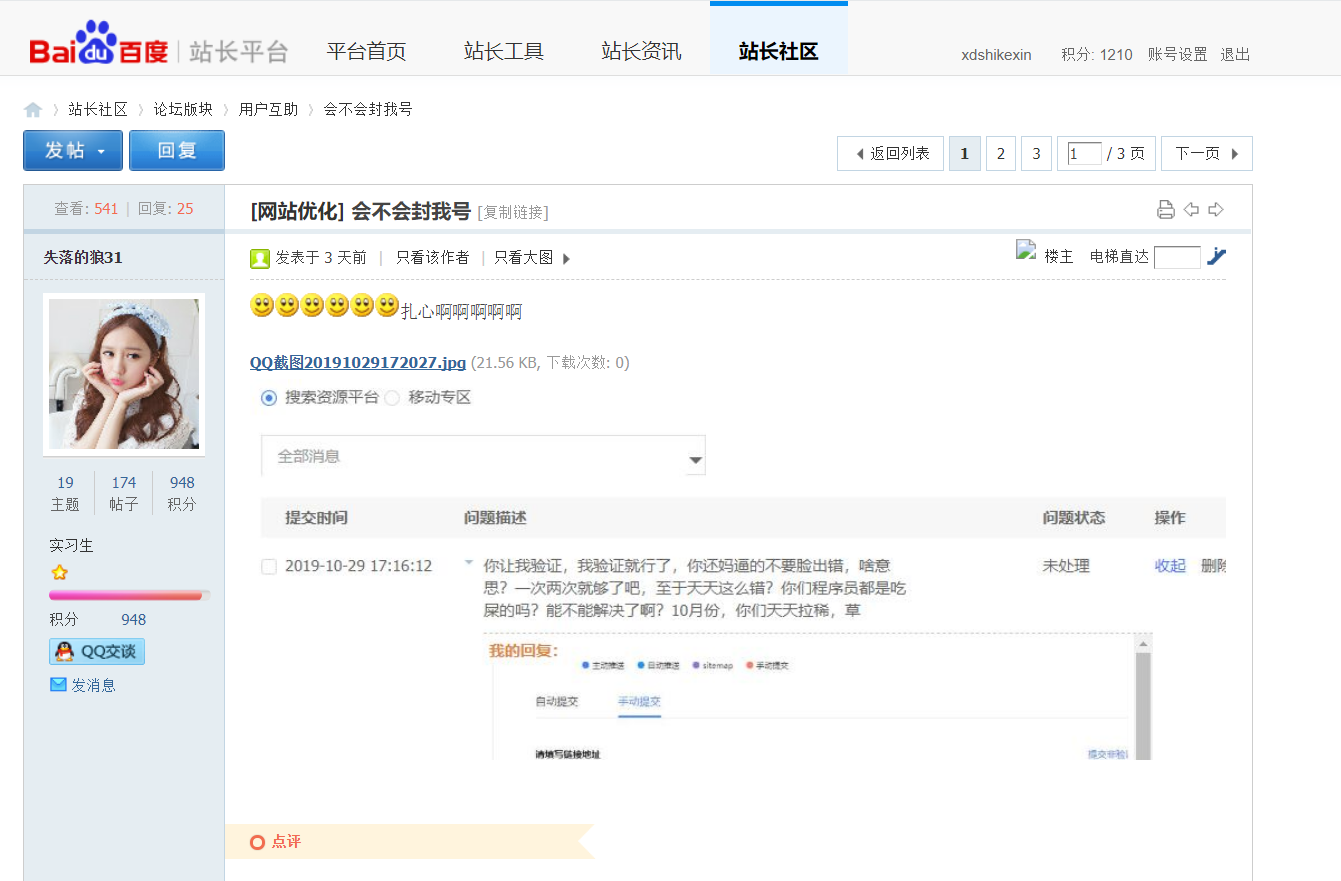The image size is (1341, 881).
Task: Expand the 发帖 button dropdown arrow
Action: click(x=102, y=150)
